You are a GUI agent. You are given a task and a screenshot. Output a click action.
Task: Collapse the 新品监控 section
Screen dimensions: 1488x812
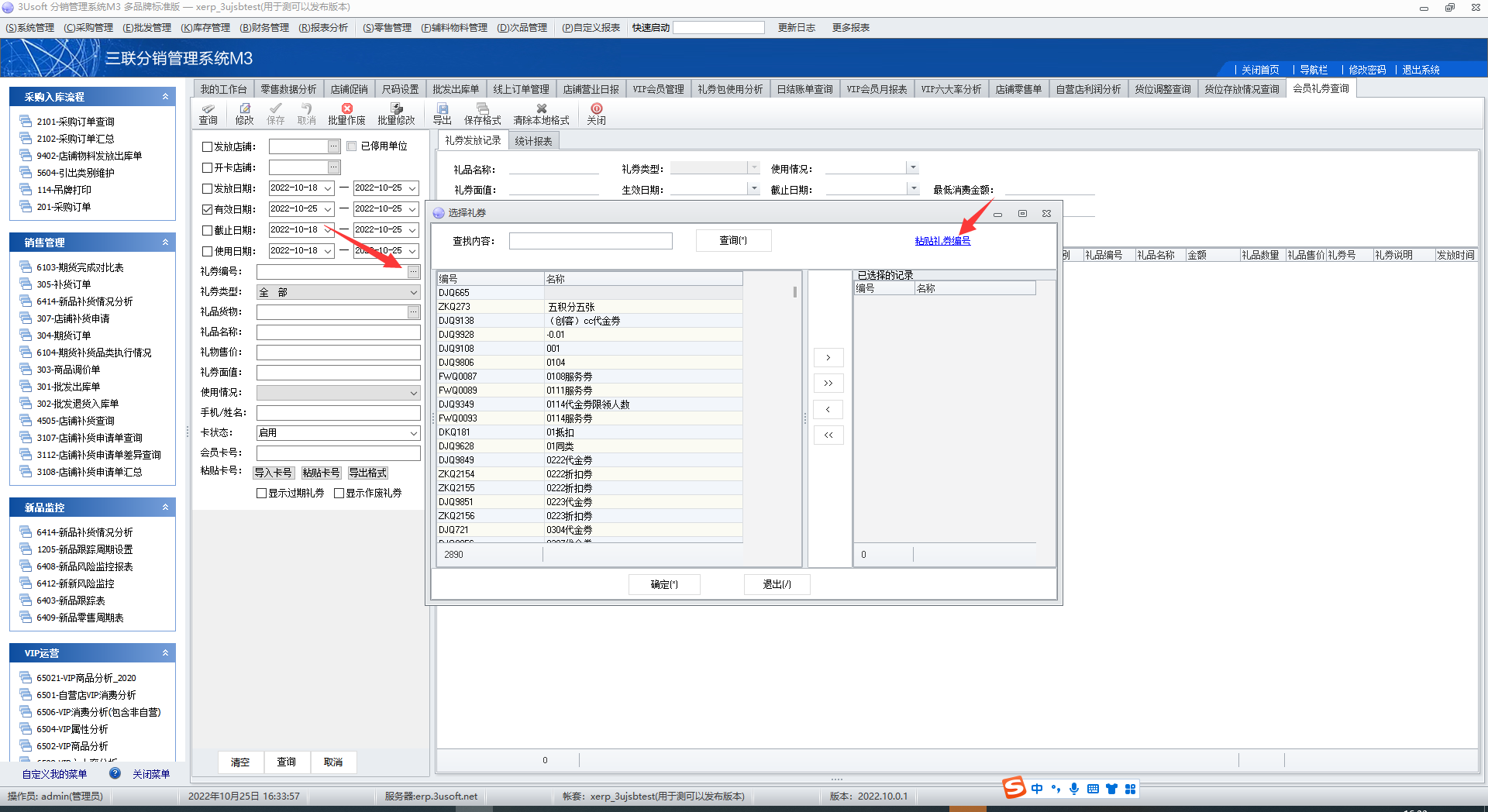[x=165, y=507]
